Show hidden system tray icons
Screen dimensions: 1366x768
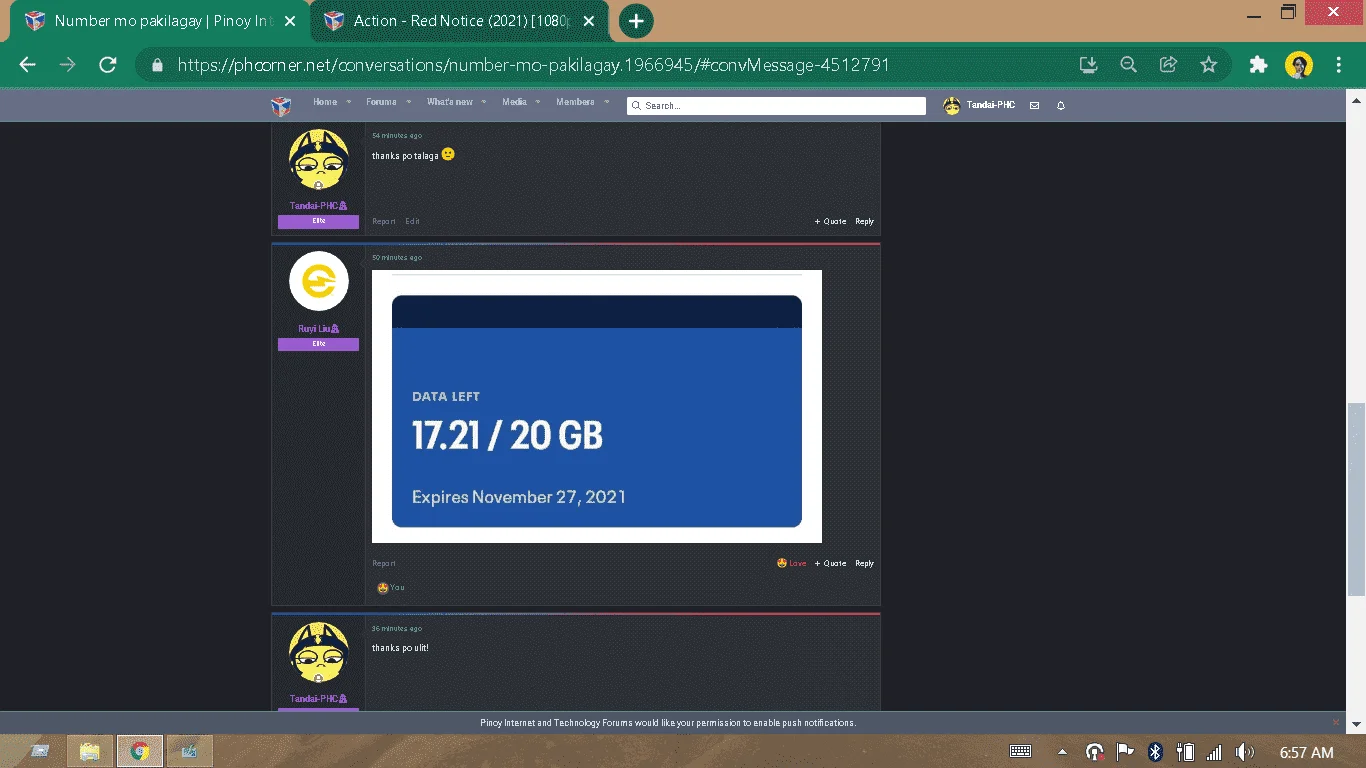click(x=1062, y=752)
